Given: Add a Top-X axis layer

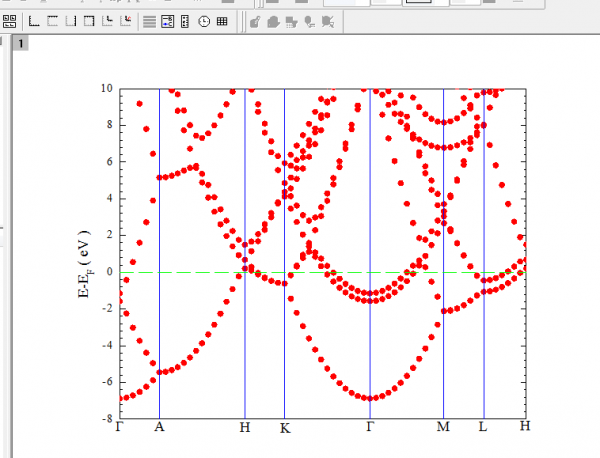Looking at the screenshot, I should point(52,21).
